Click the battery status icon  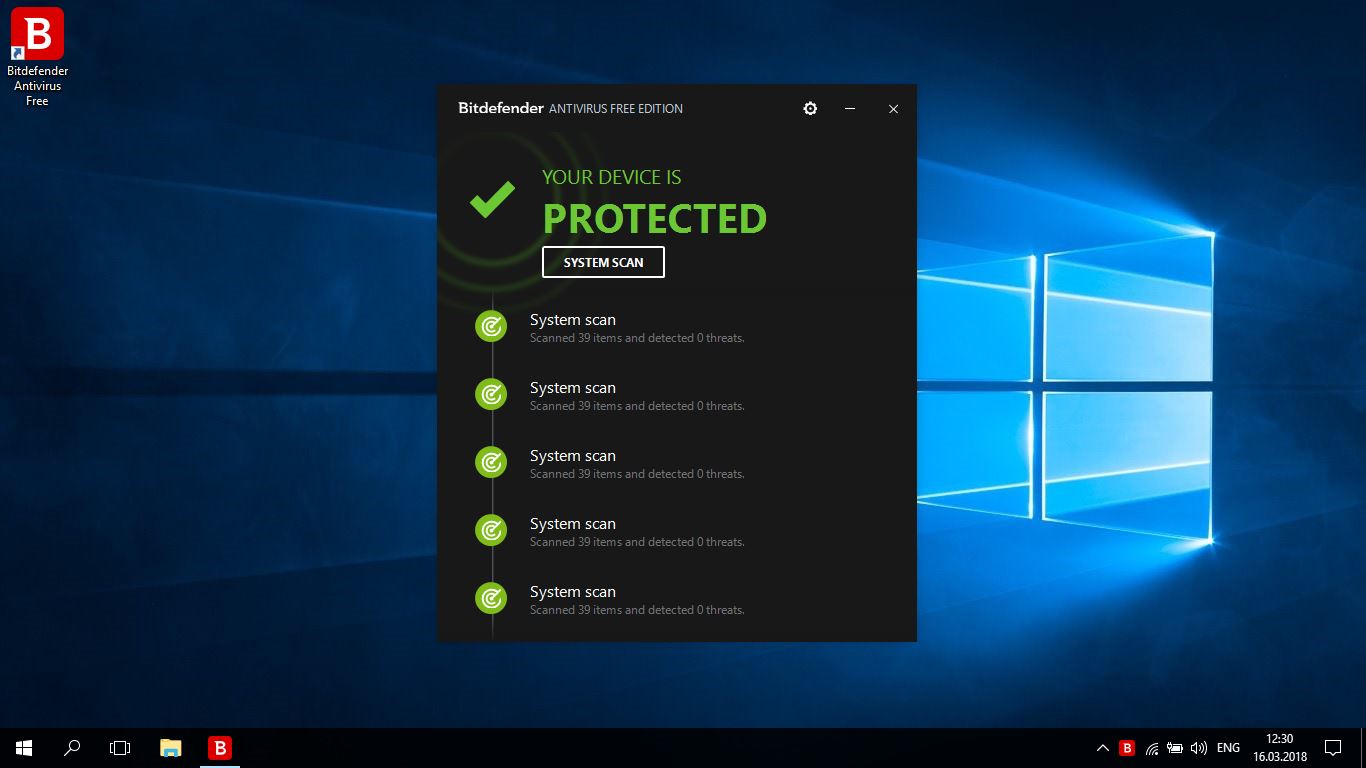[x=1174, y=747]
